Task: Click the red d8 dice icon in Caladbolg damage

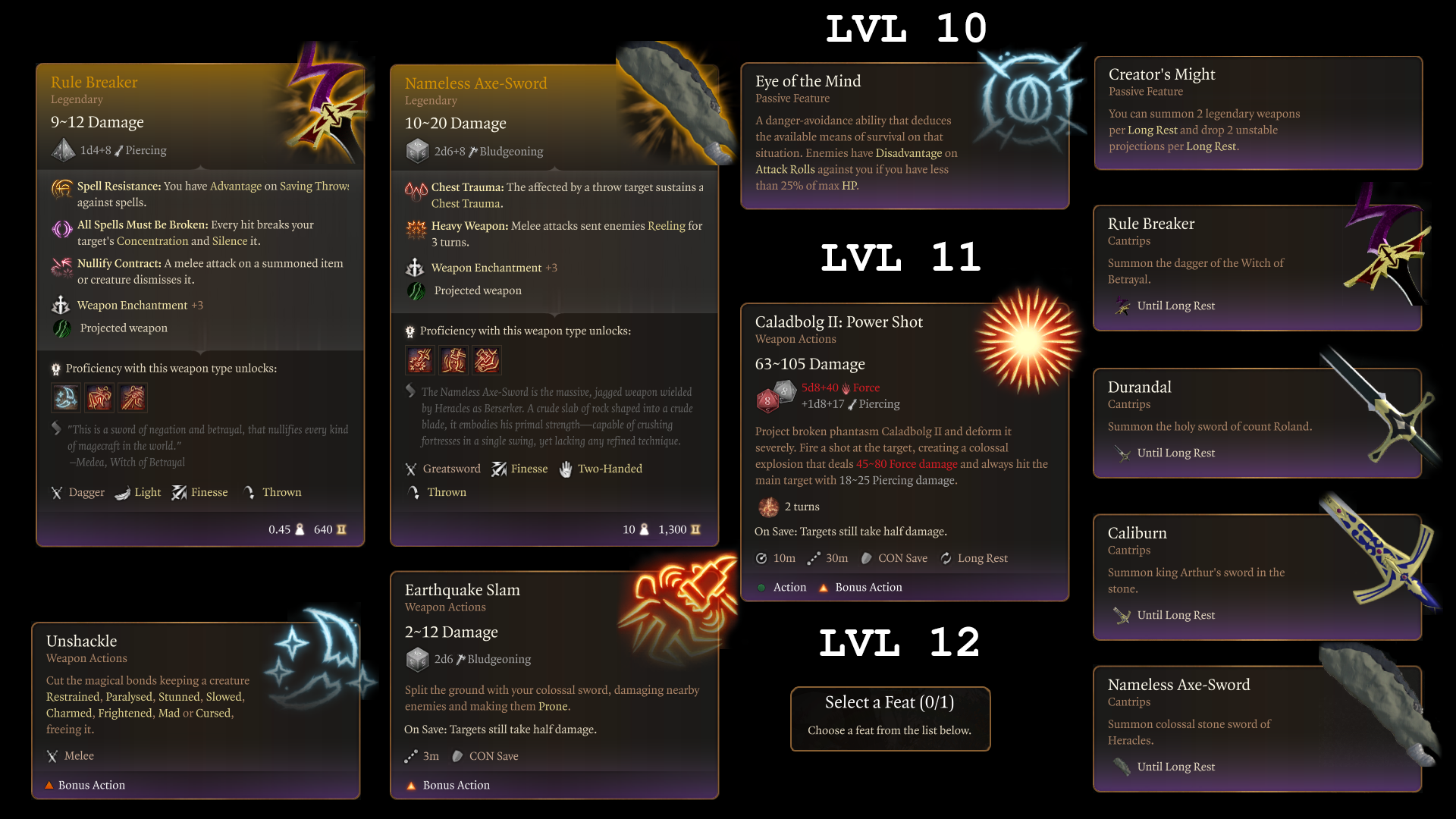Action: pyautogui.click(x=767, y=400)
